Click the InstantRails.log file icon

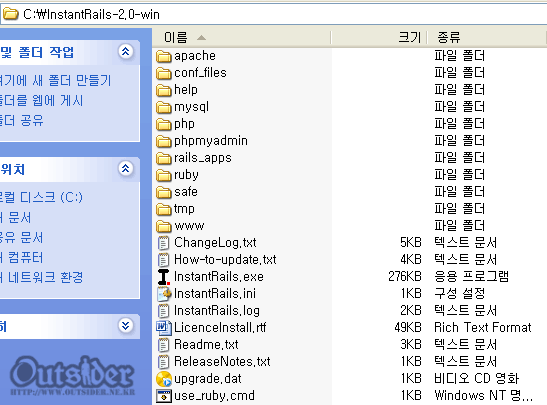163,311
